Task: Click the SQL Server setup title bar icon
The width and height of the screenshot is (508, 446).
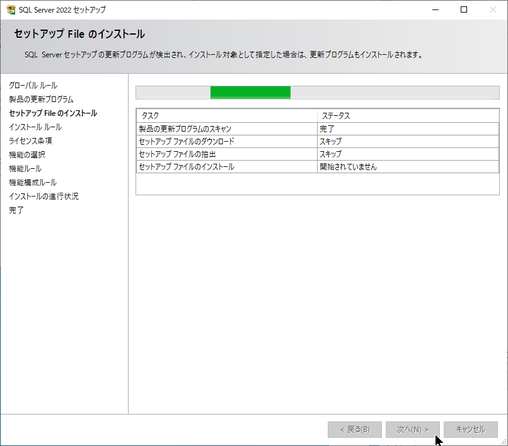Action: coord(11,10)
